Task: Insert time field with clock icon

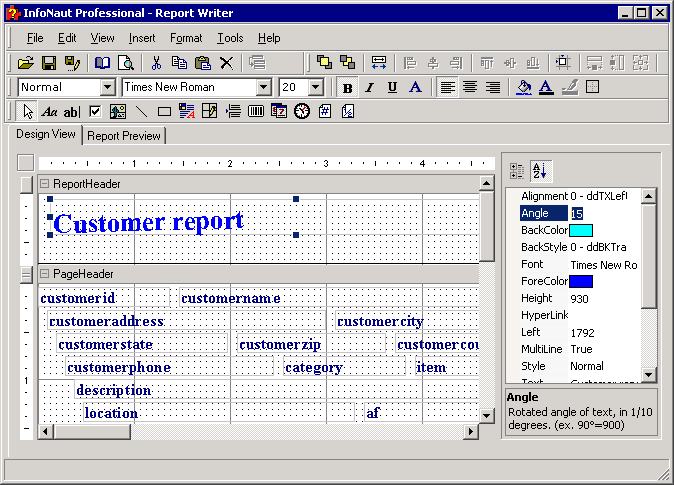Action: tap(302, 112)
